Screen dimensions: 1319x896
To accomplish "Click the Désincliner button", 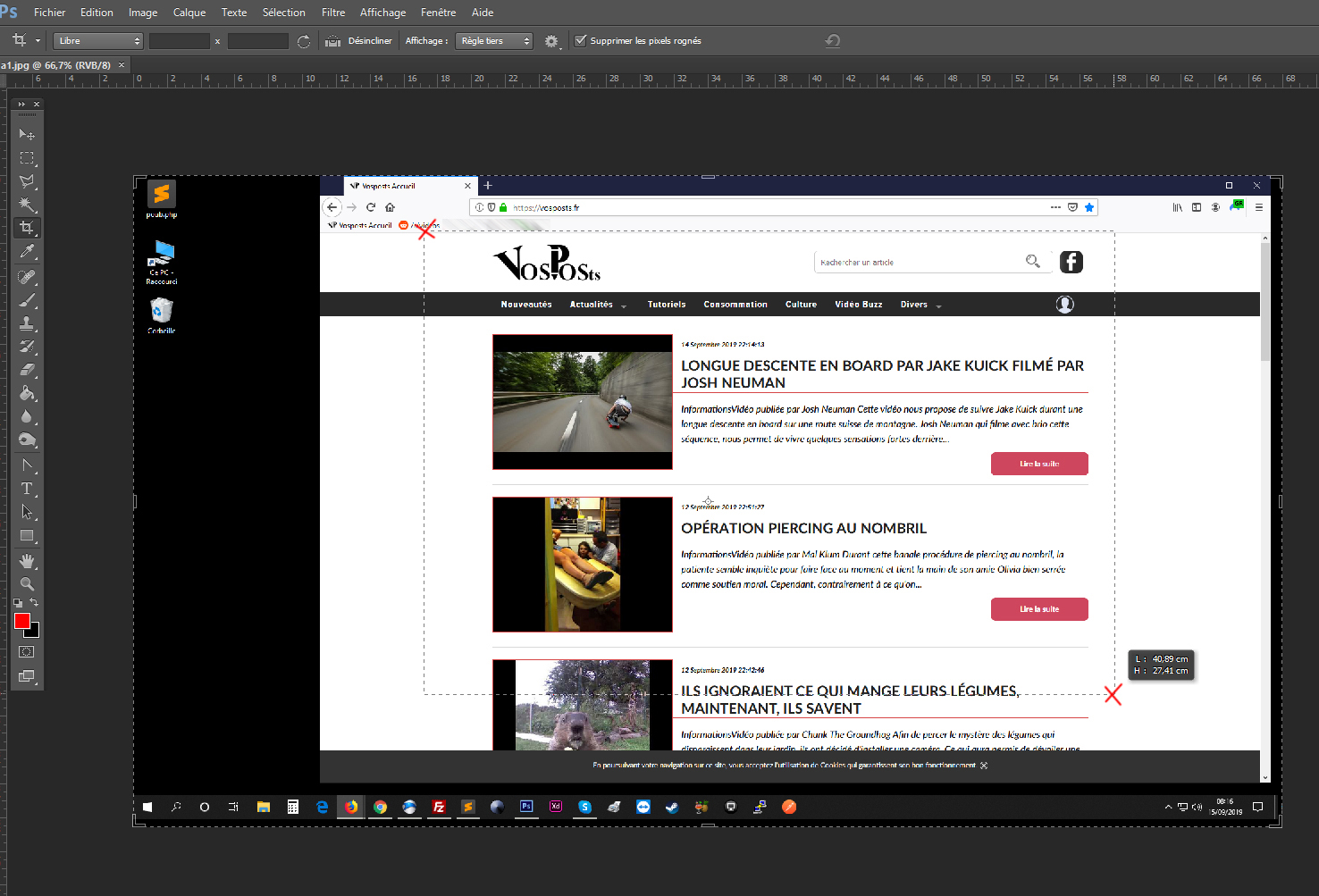I will pyautogui.click(x=370, y=41).
